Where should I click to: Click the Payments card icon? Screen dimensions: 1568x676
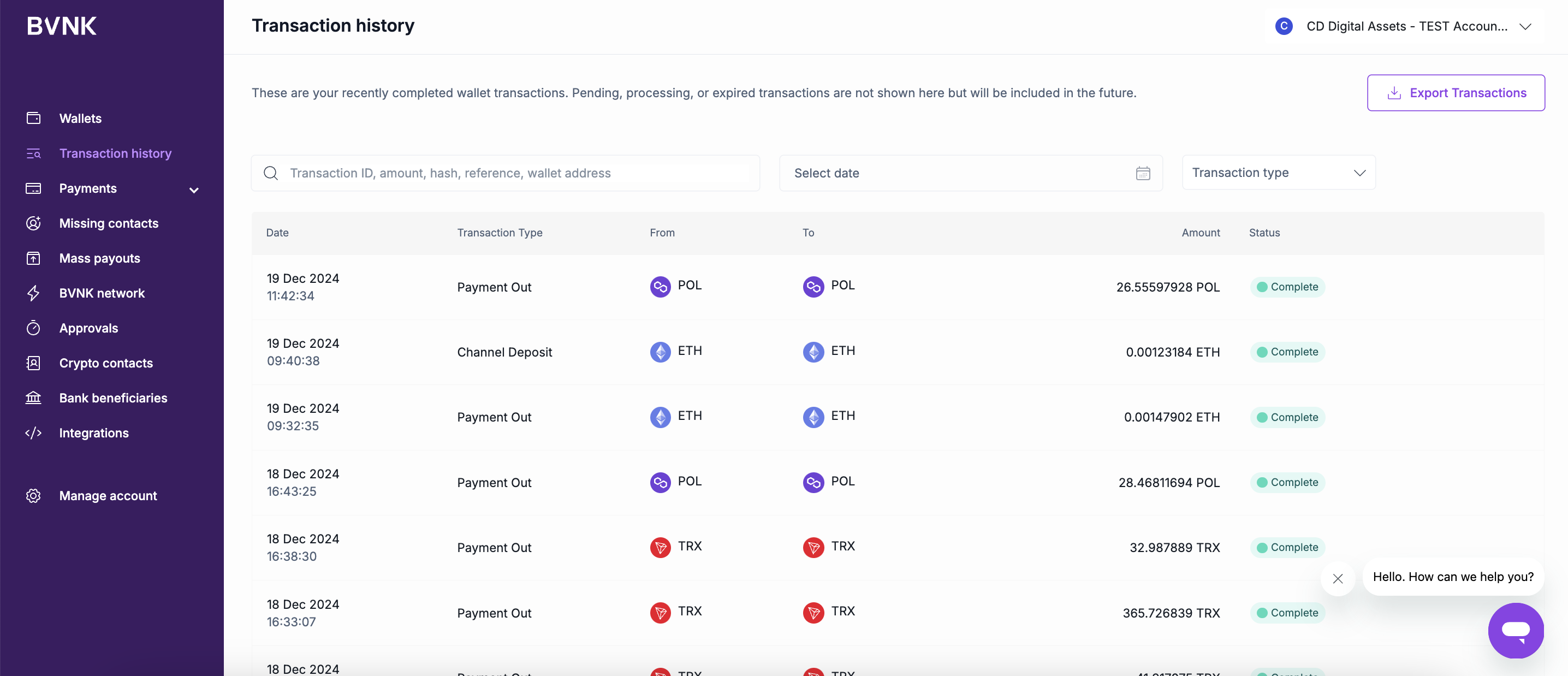click(33, 188)
